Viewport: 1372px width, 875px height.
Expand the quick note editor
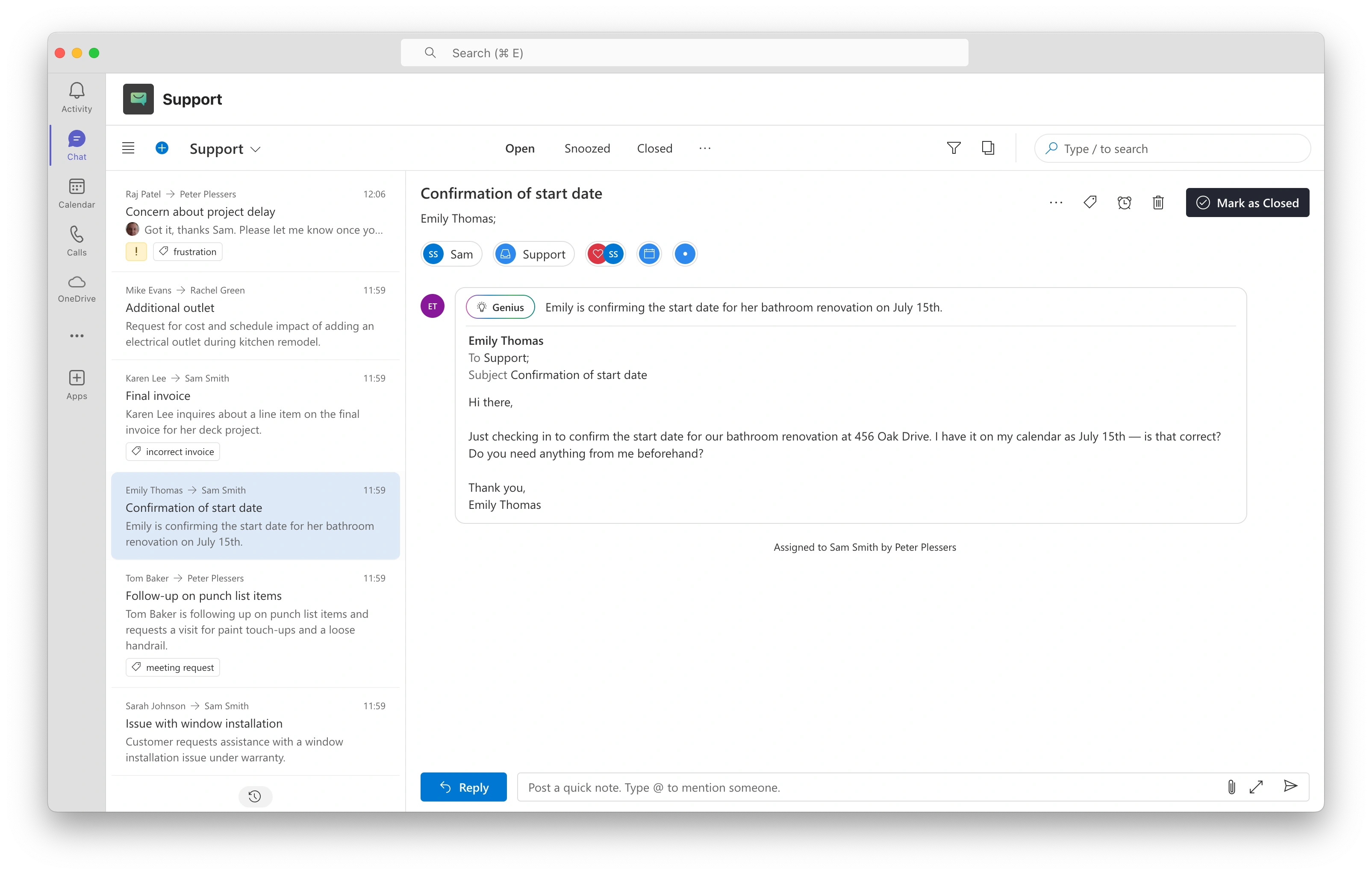coord(1256,787)
